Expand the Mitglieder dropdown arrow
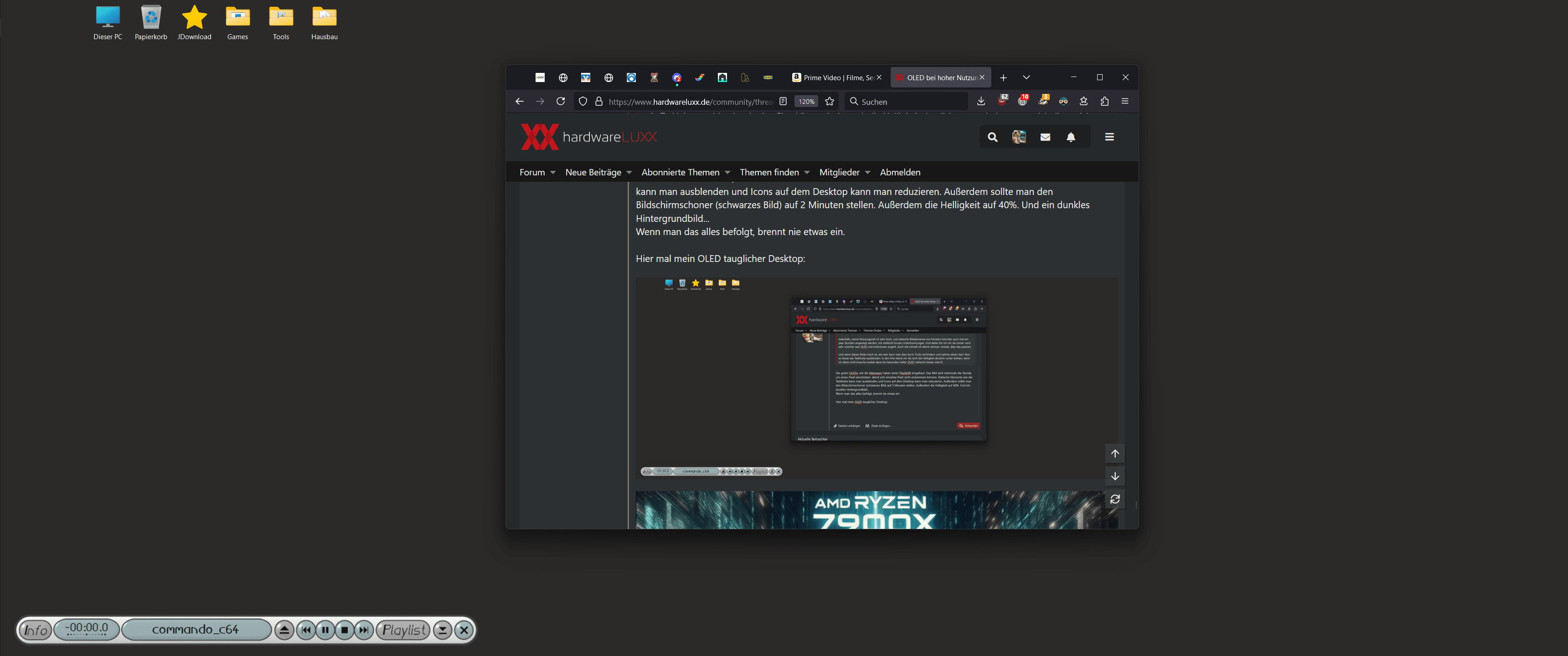The image size is (1568, 656). [x=867, y=173]
